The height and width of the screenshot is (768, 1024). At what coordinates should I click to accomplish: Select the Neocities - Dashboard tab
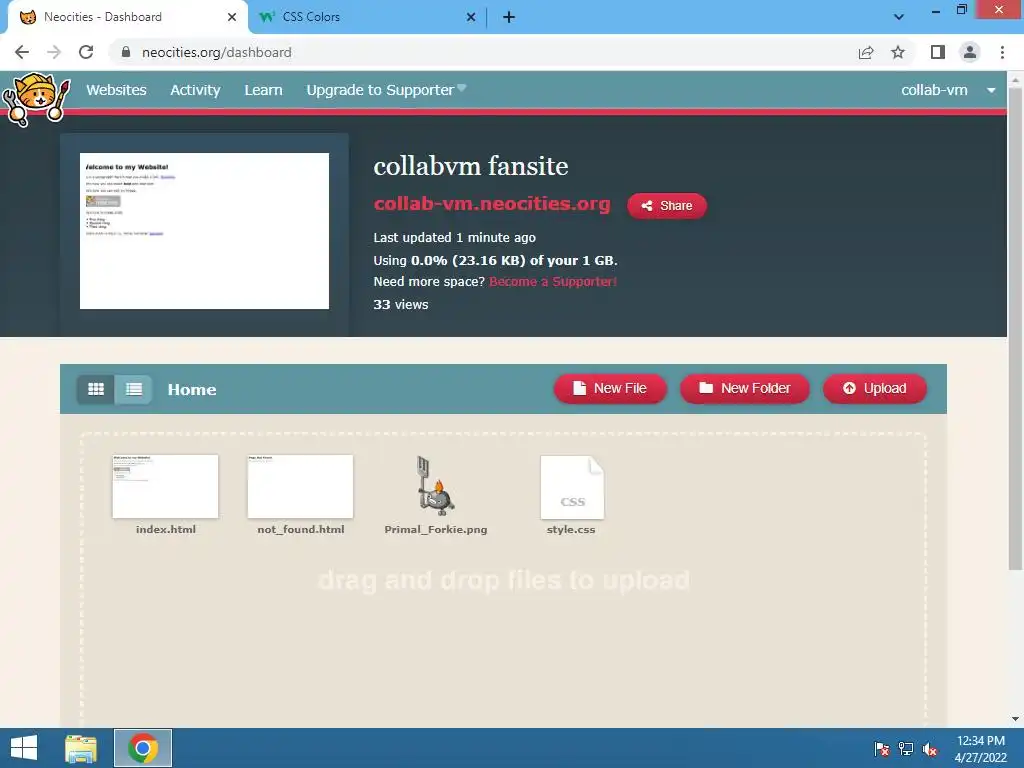click(124, 17)
